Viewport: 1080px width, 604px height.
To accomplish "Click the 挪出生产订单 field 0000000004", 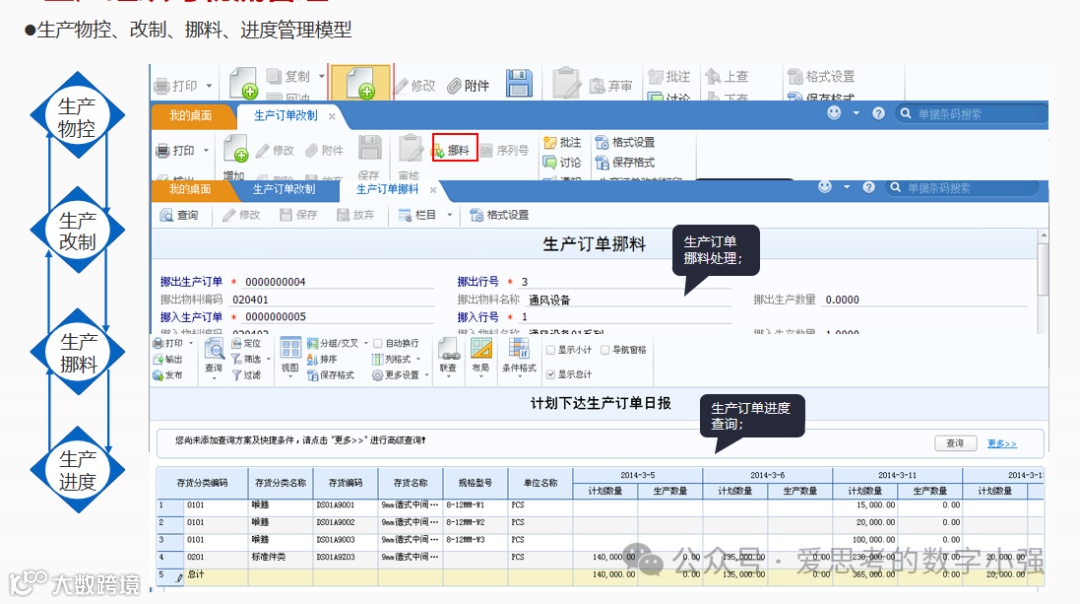I will (339, 282).
